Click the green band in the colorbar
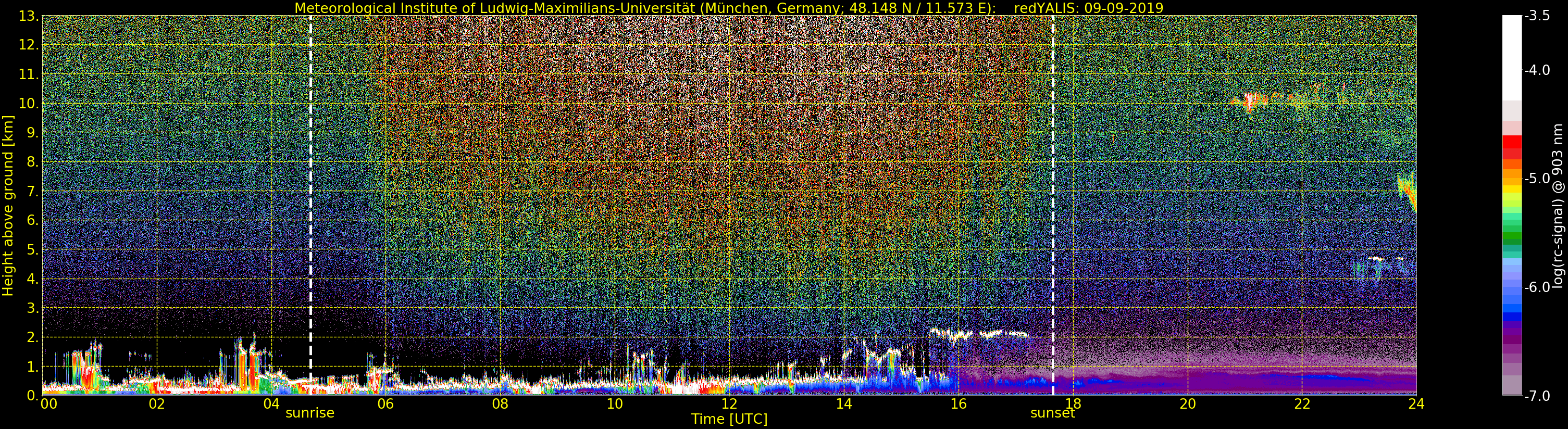The width and height of the screenshot is (1568, 429). 1512,234
